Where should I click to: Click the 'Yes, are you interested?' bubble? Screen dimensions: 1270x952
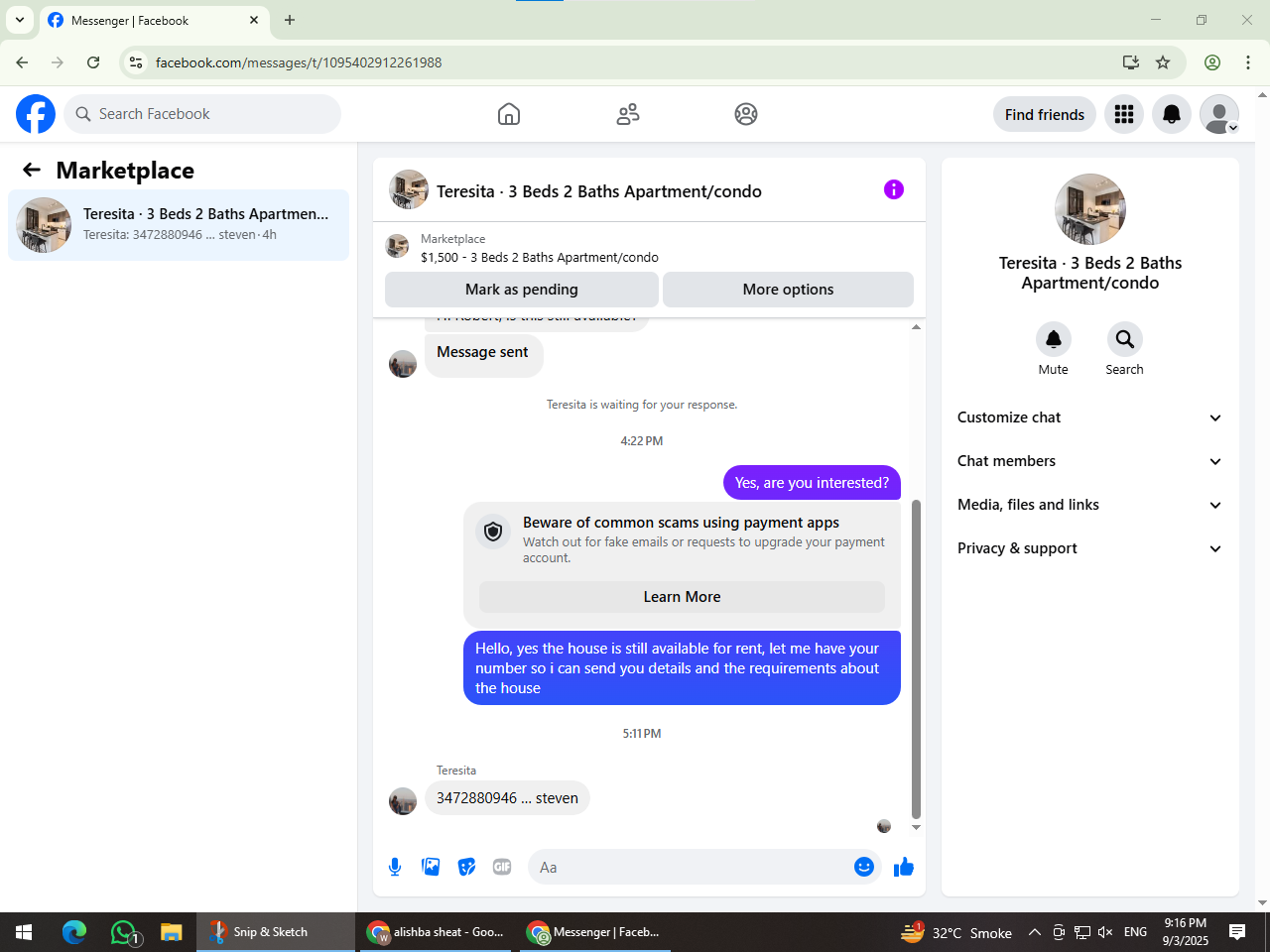812,483
